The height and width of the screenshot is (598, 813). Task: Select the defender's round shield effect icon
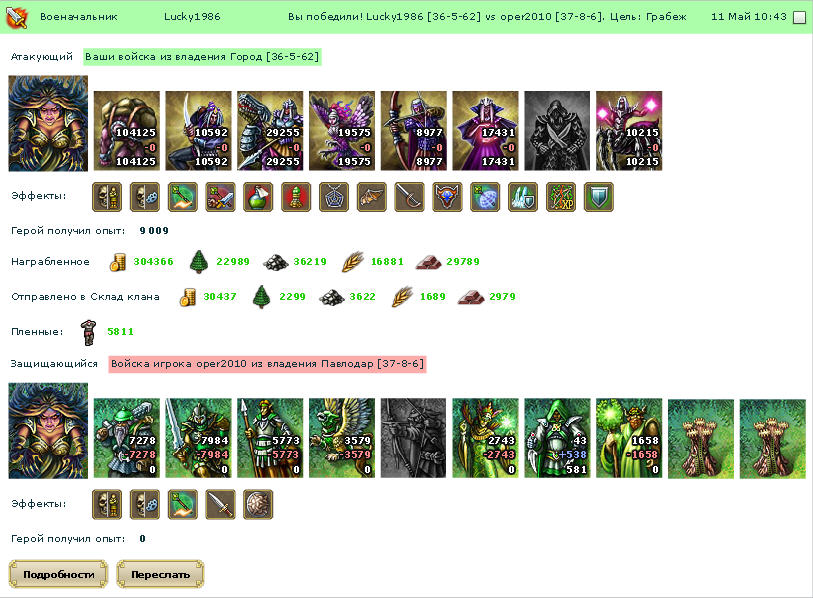258,505
